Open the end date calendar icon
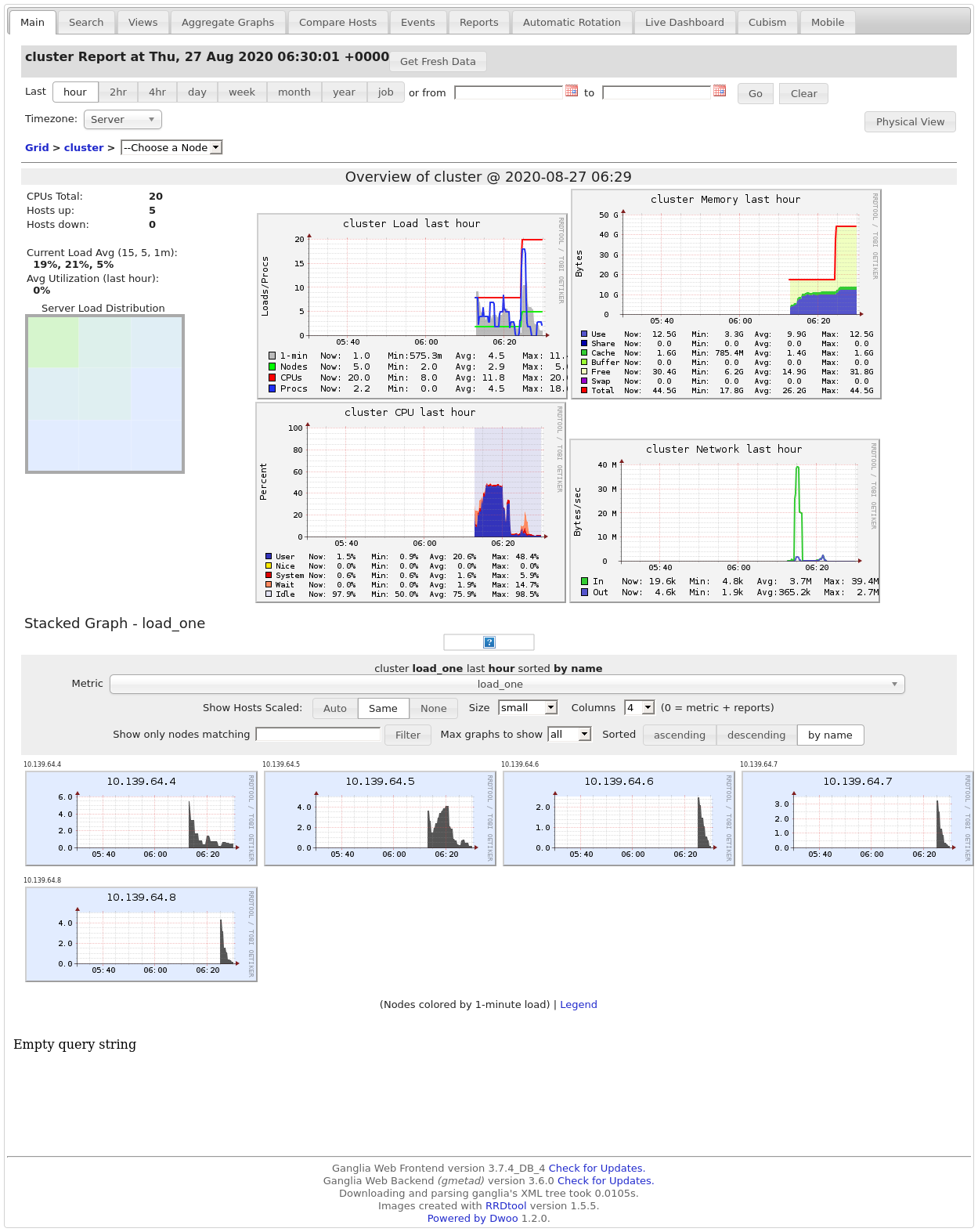Screen dimensions: 978x1232 (720, 91)
